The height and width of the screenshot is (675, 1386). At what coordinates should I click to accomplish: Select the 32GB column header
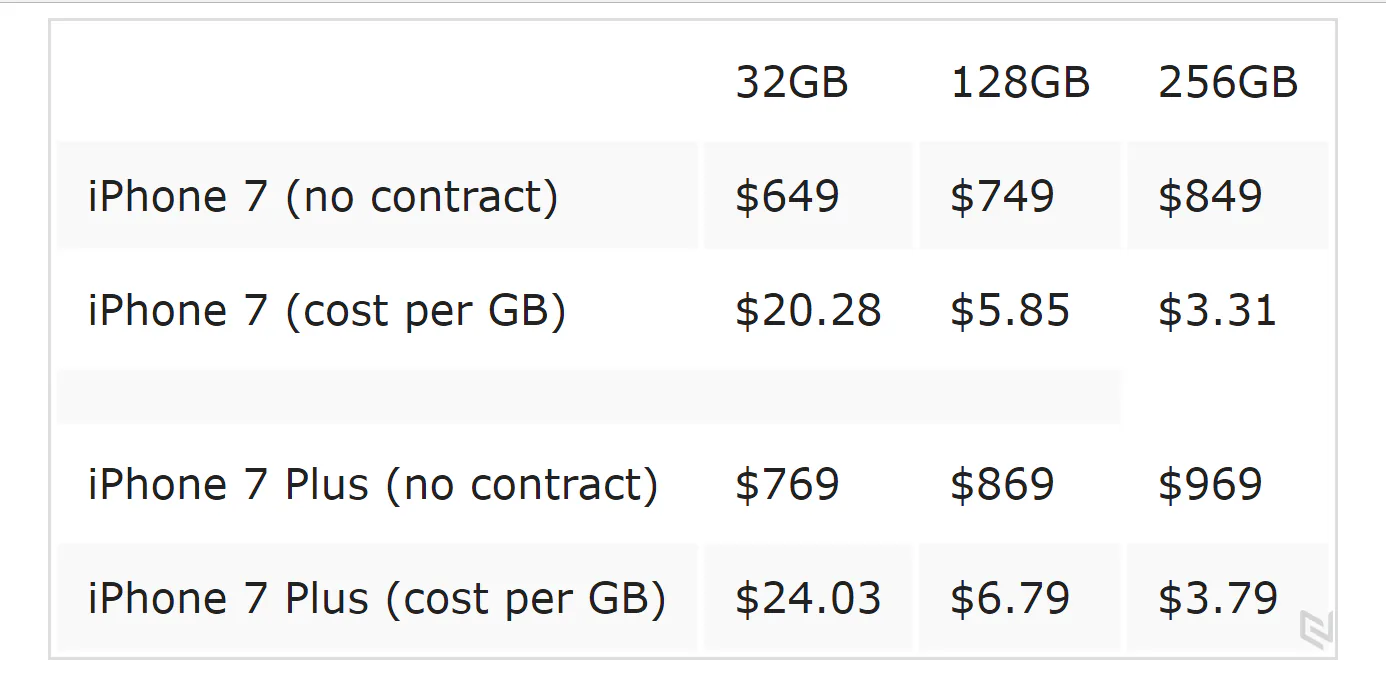pos(792,82)
